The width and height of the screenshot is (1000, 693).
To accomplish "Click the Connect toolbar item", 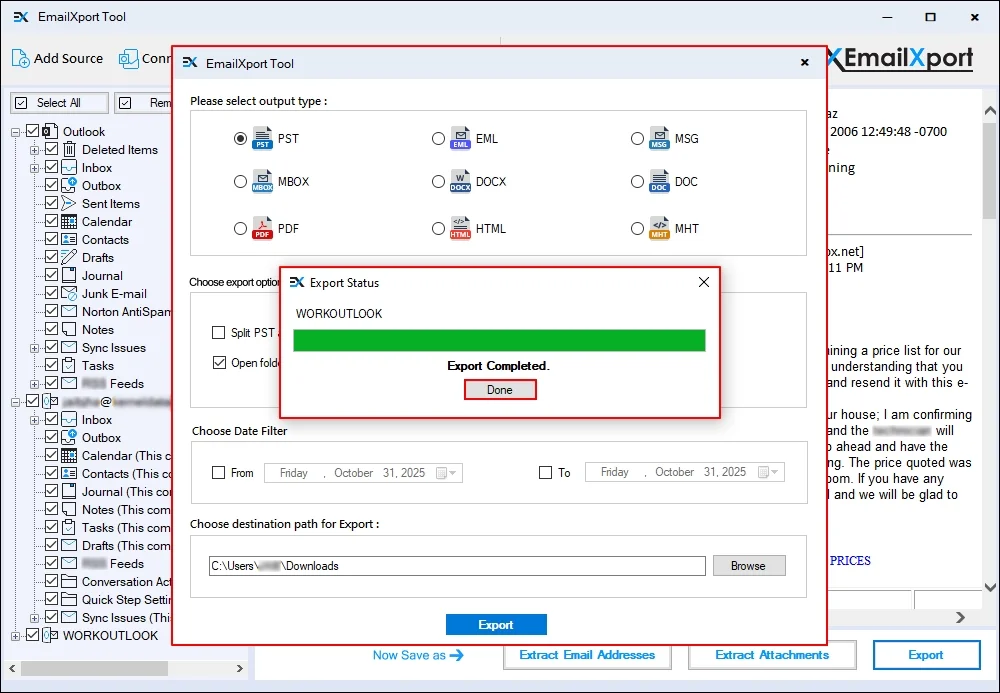I will [130, 58].
